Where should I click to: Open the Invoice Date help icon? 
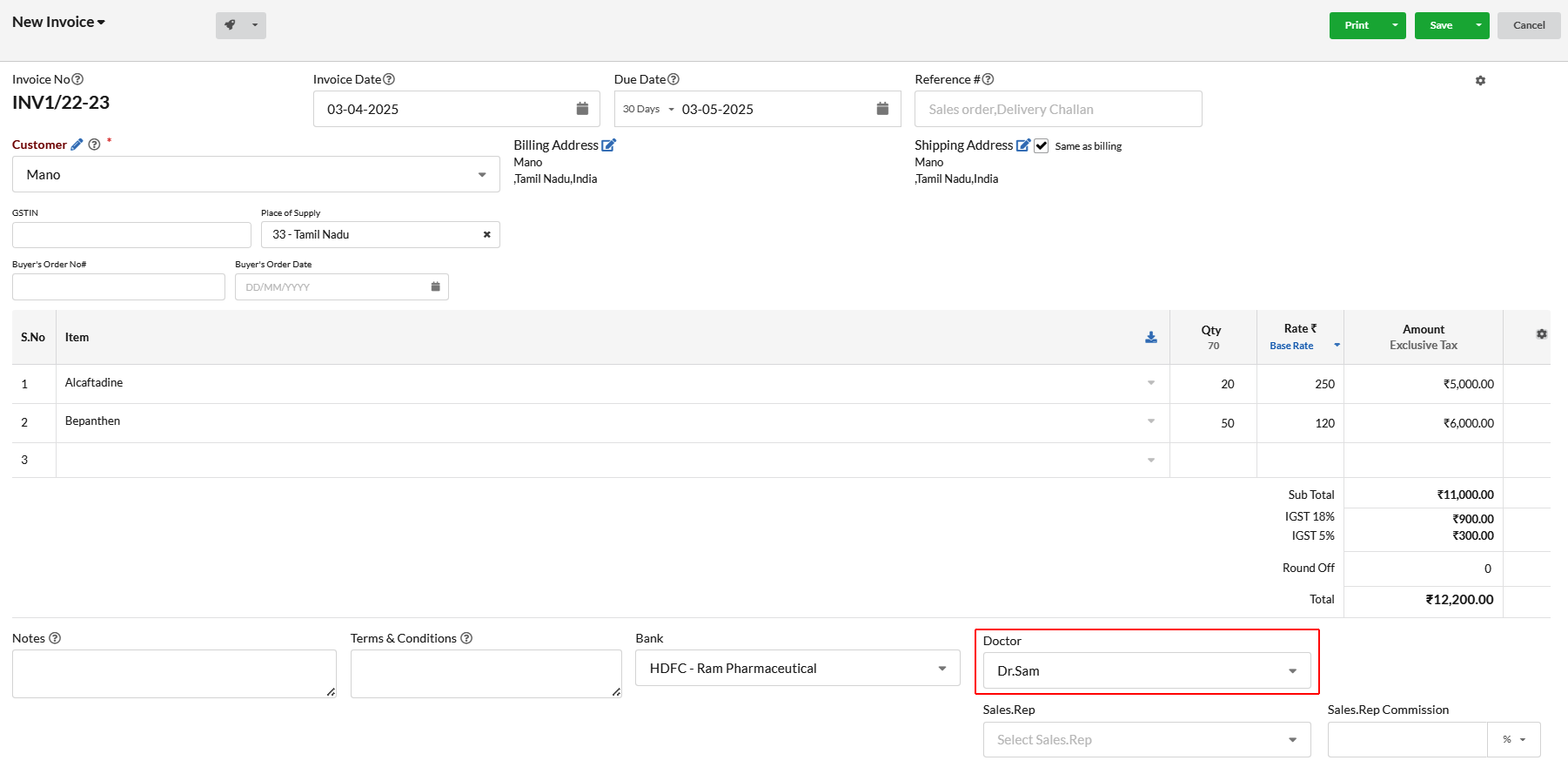(389, 79)
